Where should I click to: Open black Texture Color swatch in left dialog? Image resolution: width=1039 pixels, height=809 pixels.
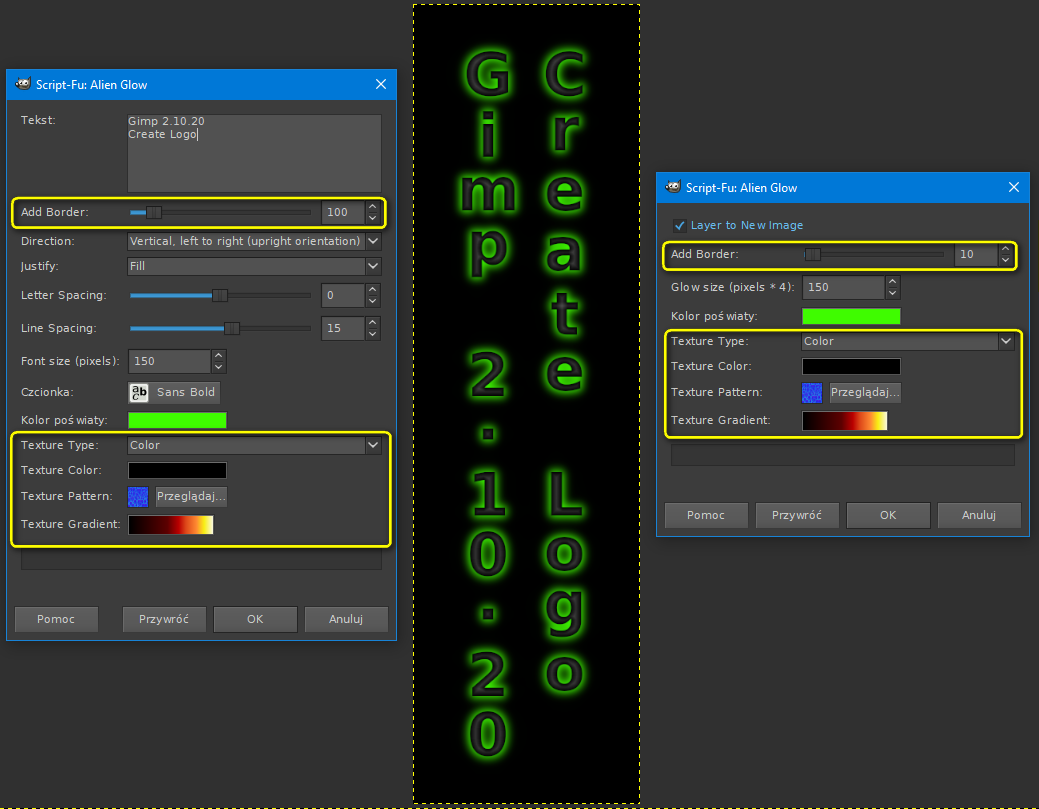pos(177,470)
